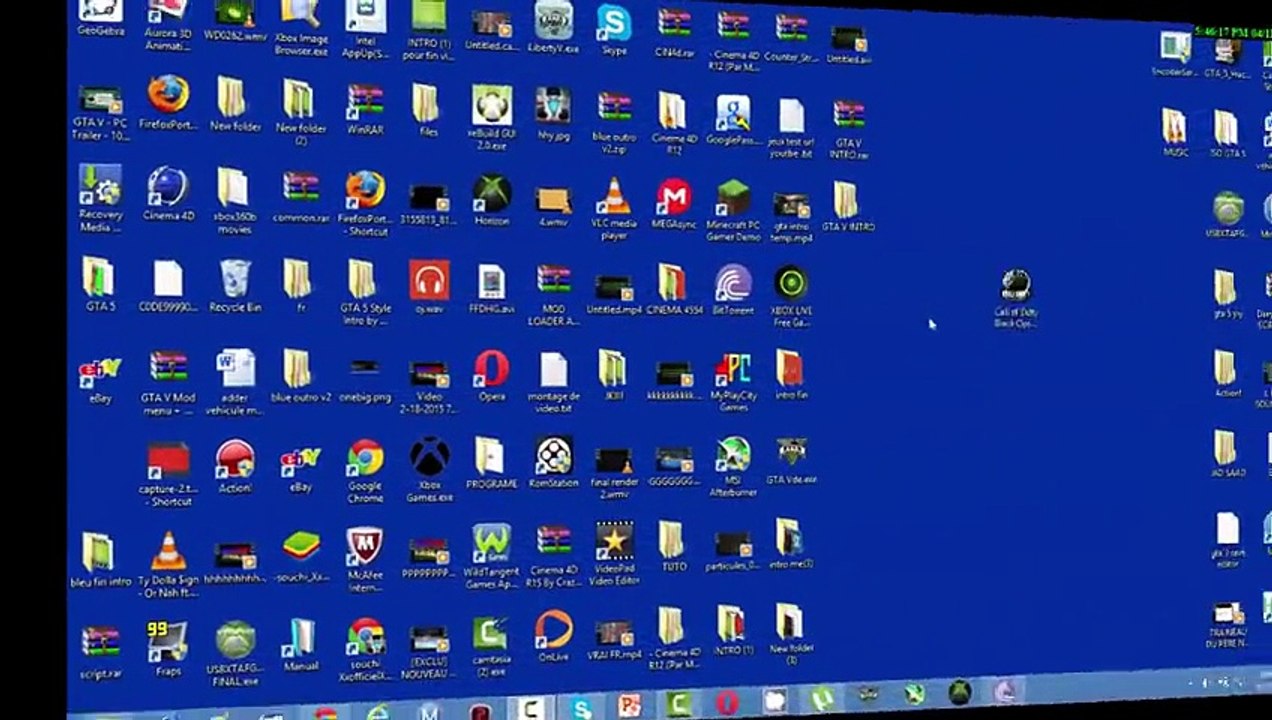
Task: Select the TUTO folder
Action: [673, 547]
